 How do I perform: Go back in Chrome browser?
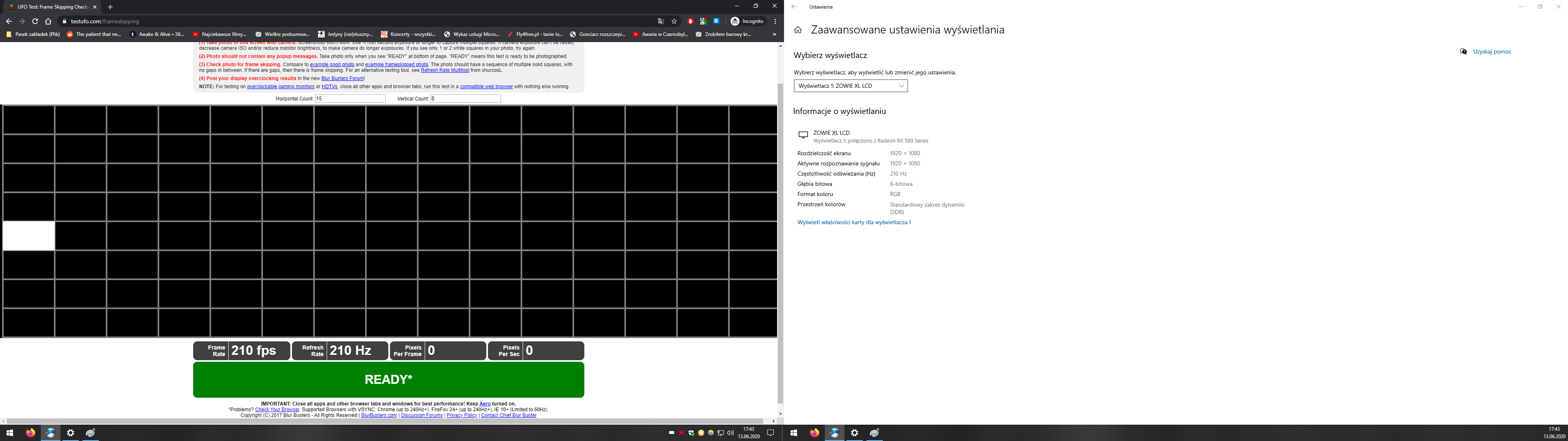9,21
